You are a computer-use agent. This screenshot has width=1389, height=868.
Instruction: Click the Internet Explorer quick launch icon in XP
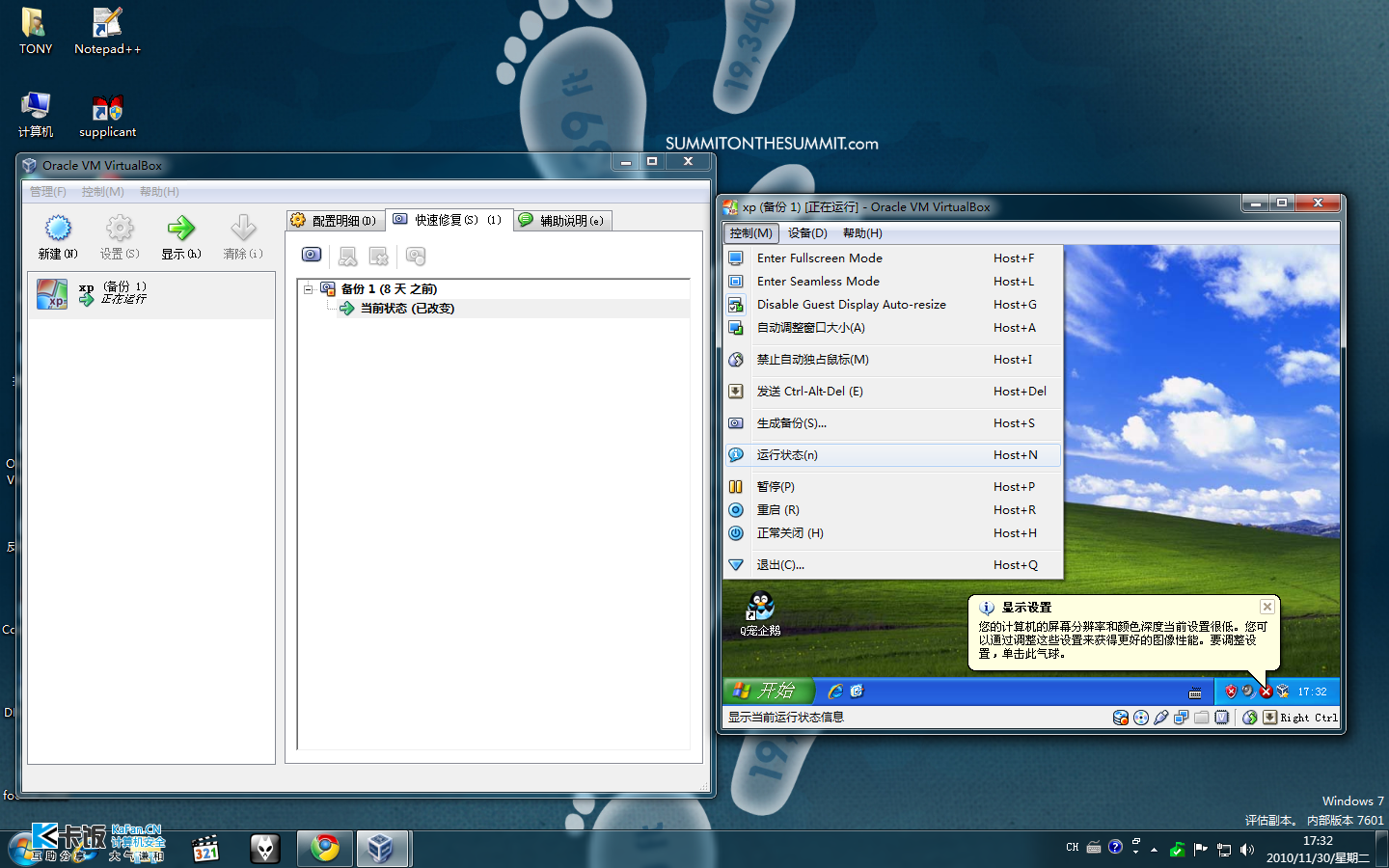[x=835, y=692]
